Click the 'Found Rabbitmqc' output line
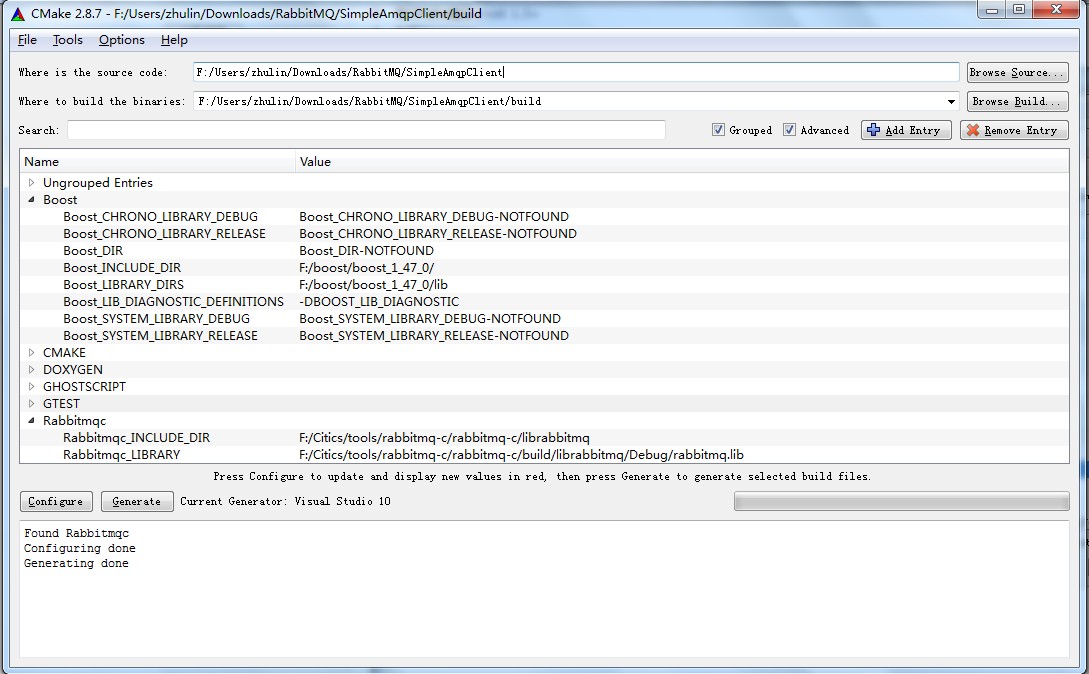Image resolution: width=1089 pixels, height=674 pixels. tap(76, 533)
